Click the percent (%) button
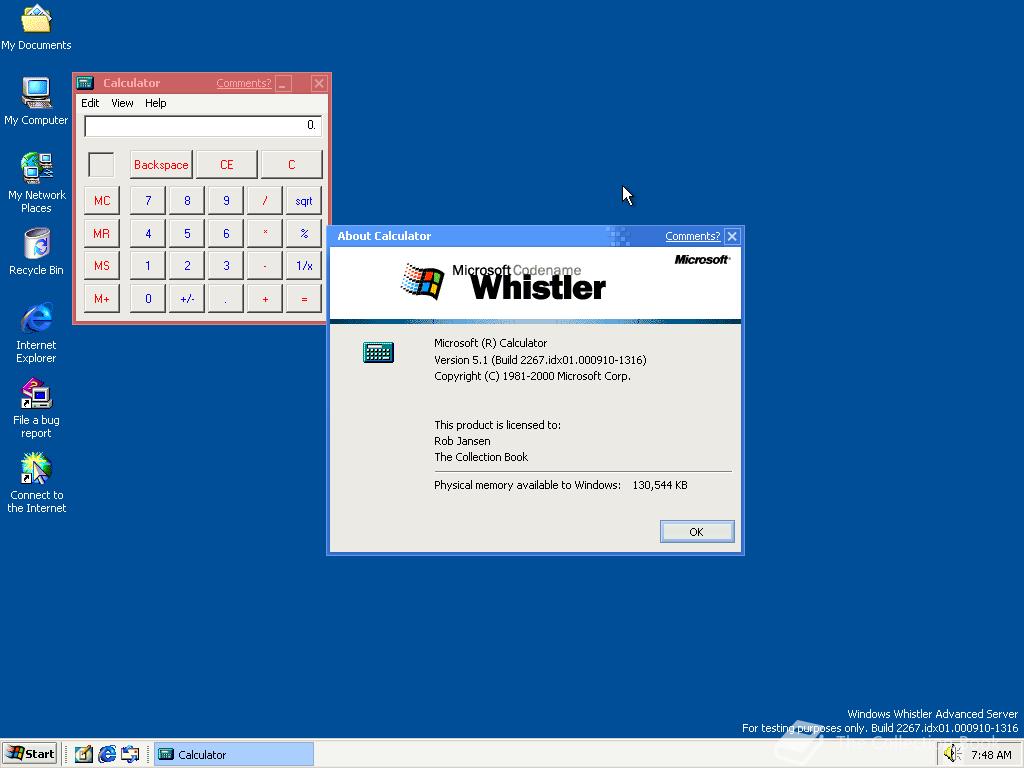This screenshot has height=768, width=1024. 304,233
